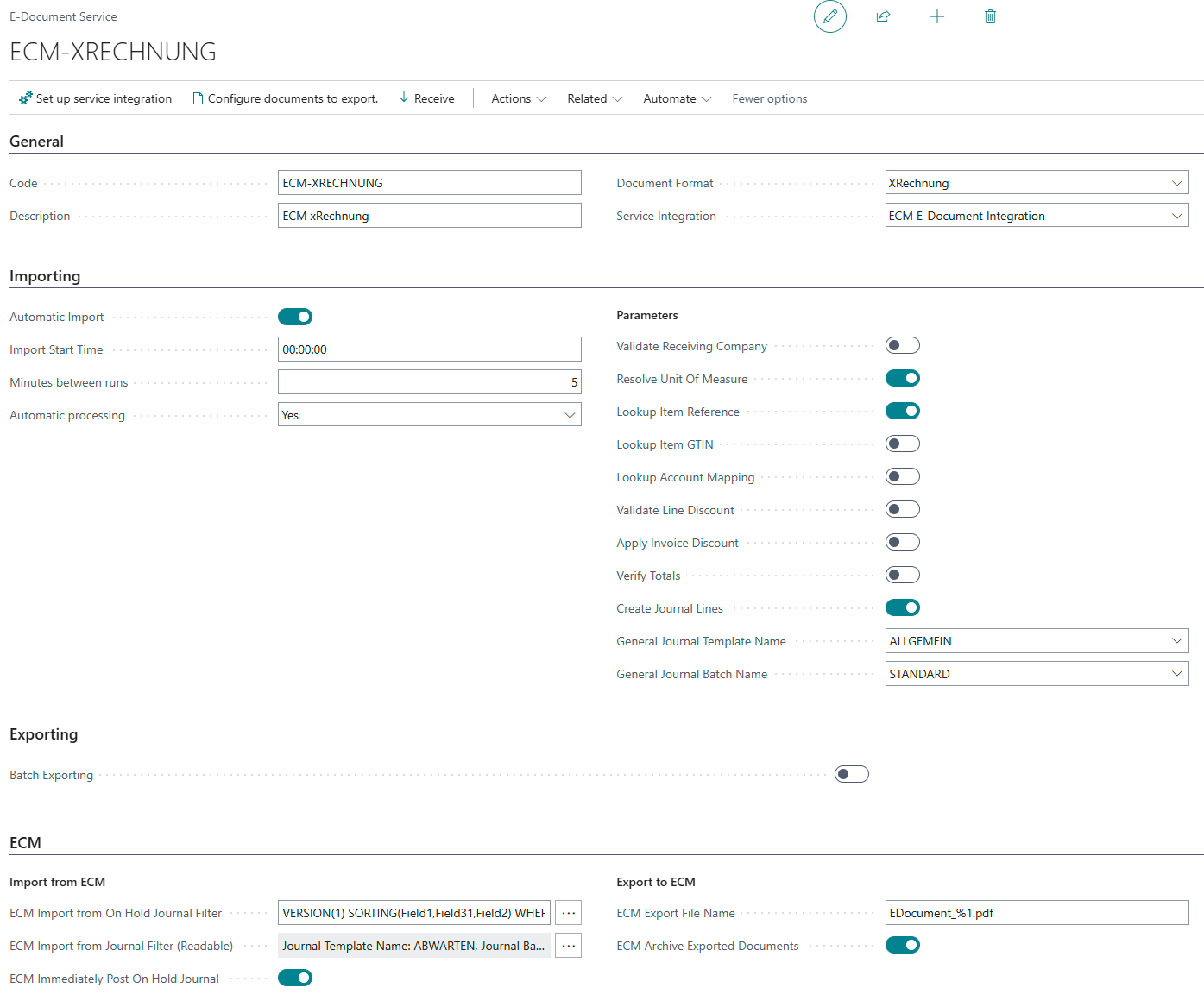Viewport: 1204px width, 1007px height.
Task: Click the plus icon to create new
Action: click(x=936, y=16)
